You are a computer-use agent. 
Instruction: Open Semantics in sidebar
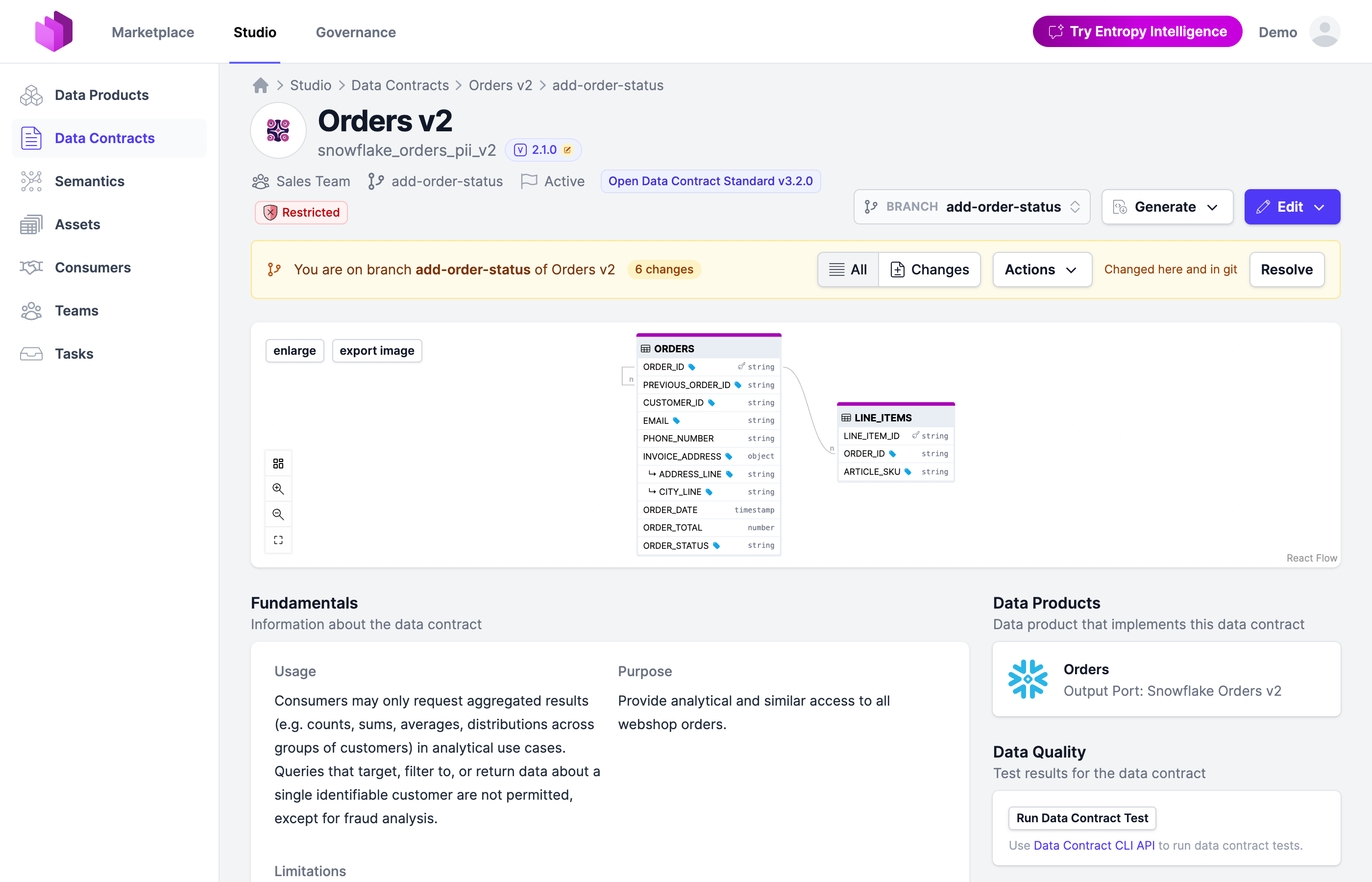[x=109, y=181]
